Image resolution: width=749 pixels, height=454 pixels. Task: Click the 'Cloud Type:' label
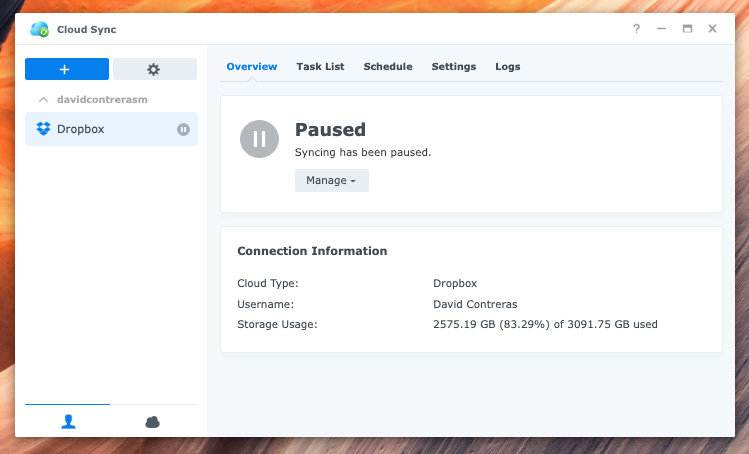click(x=268, y=283)
